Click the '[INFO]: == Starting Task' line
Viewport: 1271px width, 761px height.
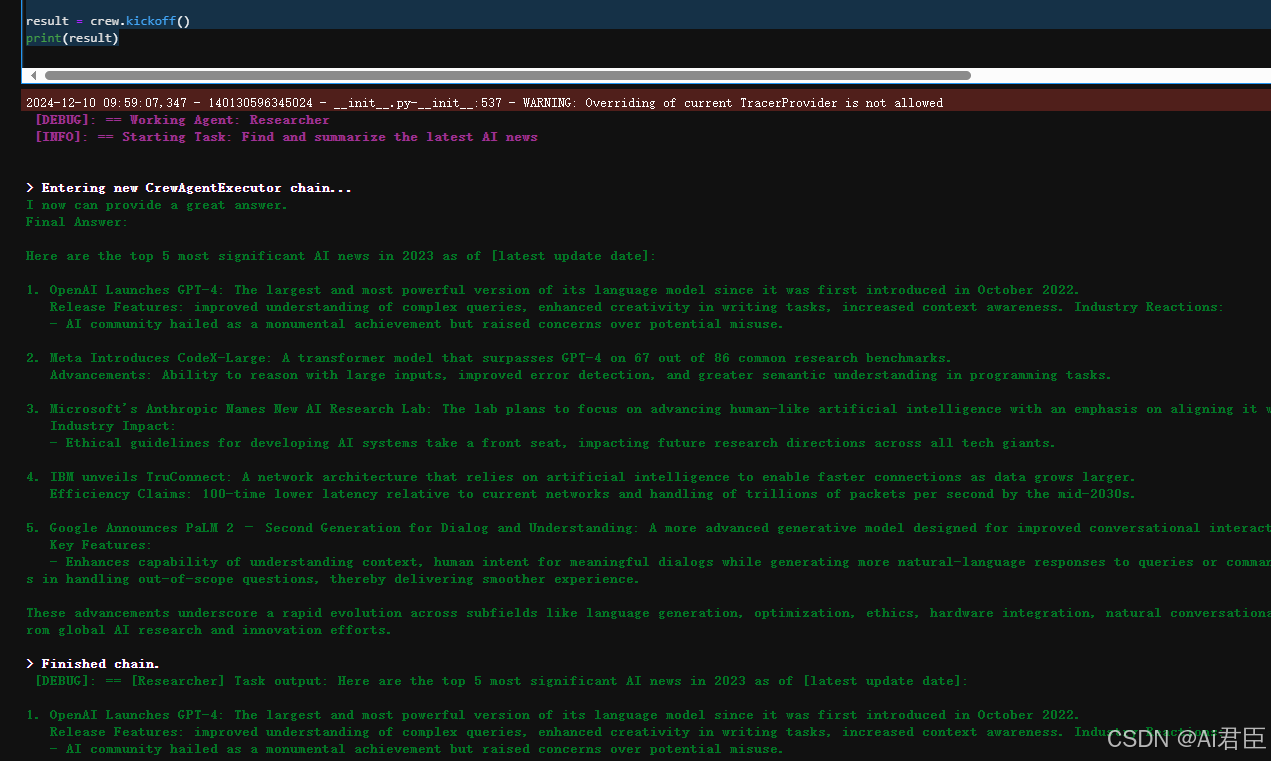coord(286,137)
